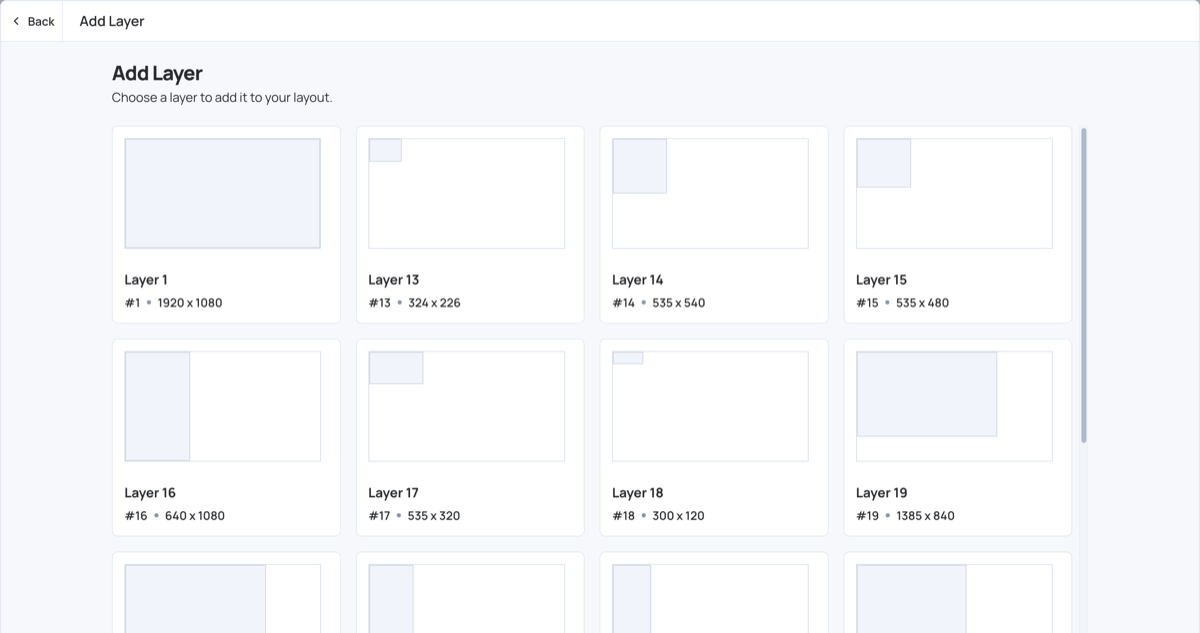
Task: Click the 'Add Layer' title in top bar
Action: pyautogui.click(x=112, y=21)
